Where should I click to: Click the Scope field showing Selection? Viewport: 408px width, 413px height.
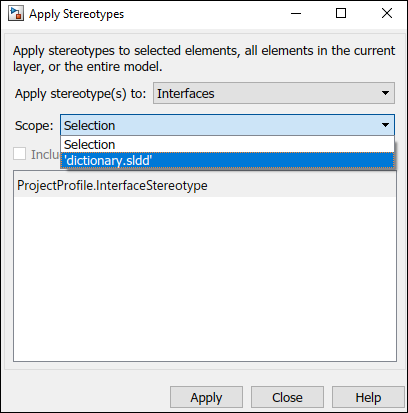point(227,125)
